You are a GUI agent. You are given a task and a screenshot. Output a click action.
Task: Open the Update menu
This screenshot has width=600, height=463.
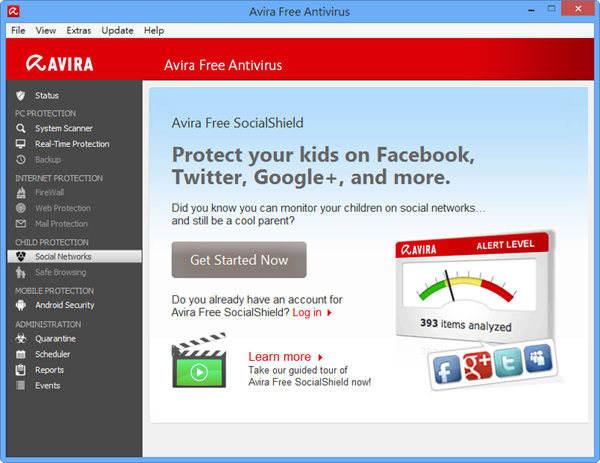click(117, 30)
